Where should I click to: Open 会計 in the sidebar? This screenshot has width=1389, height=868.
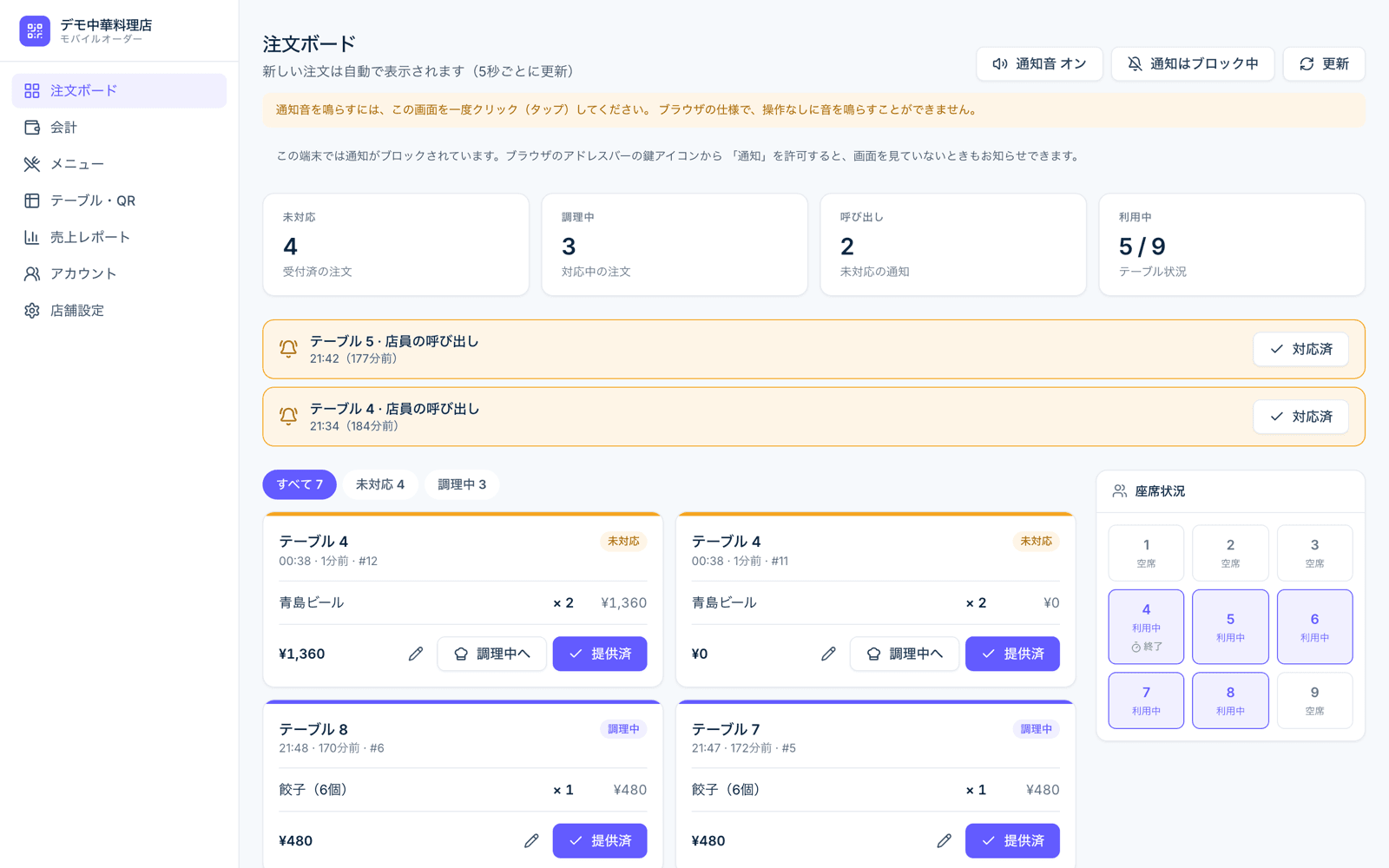tap(119, 128)
